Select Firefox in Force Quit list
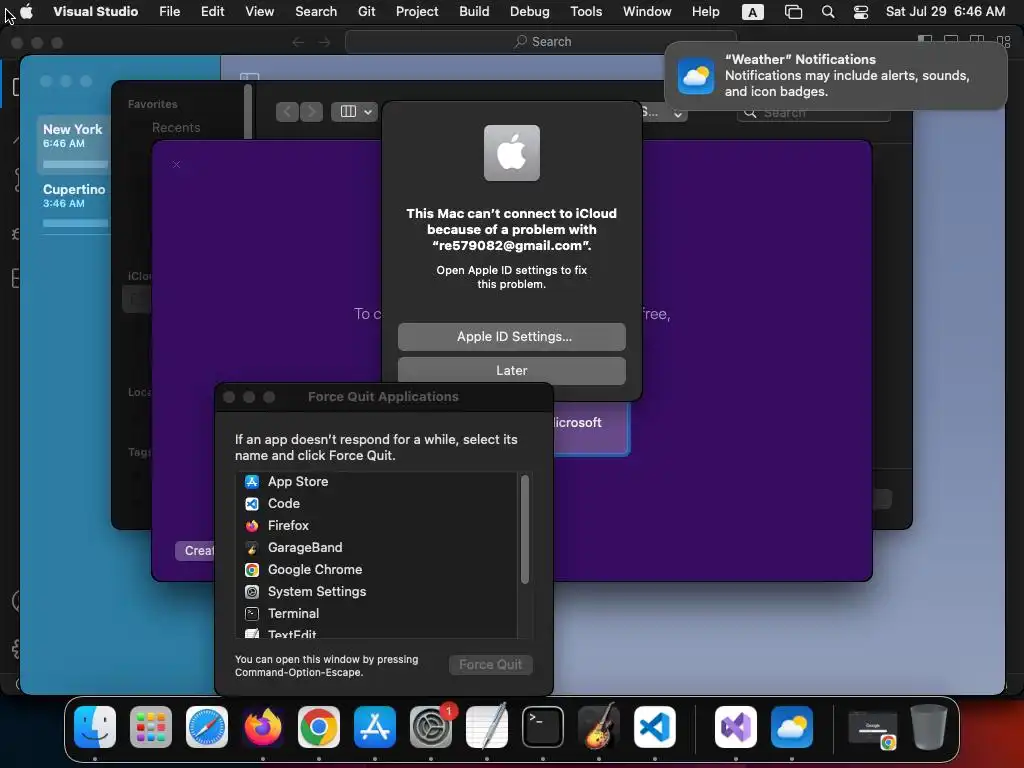The image size is (1024, 768). [377, 526]
